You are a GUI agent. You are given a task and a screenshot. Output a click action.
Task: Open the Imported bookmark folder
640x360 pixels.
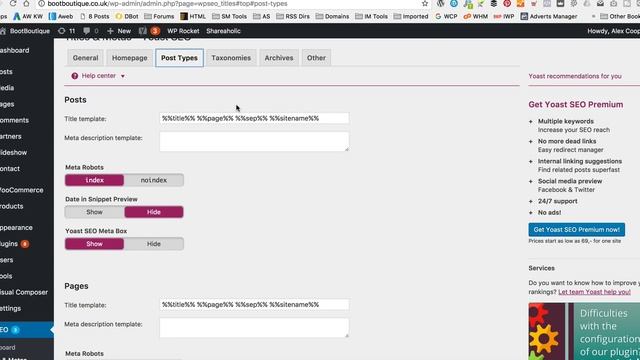[411, 16]
